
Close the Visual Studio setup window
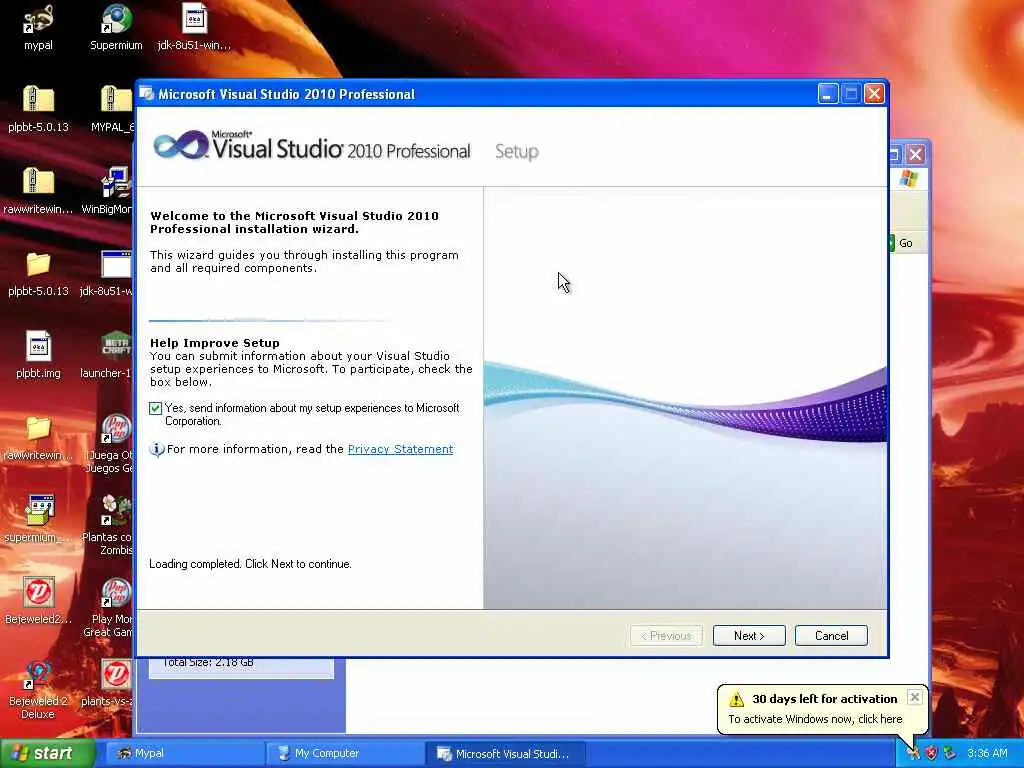pyautogui.click(x=874, y=94)
